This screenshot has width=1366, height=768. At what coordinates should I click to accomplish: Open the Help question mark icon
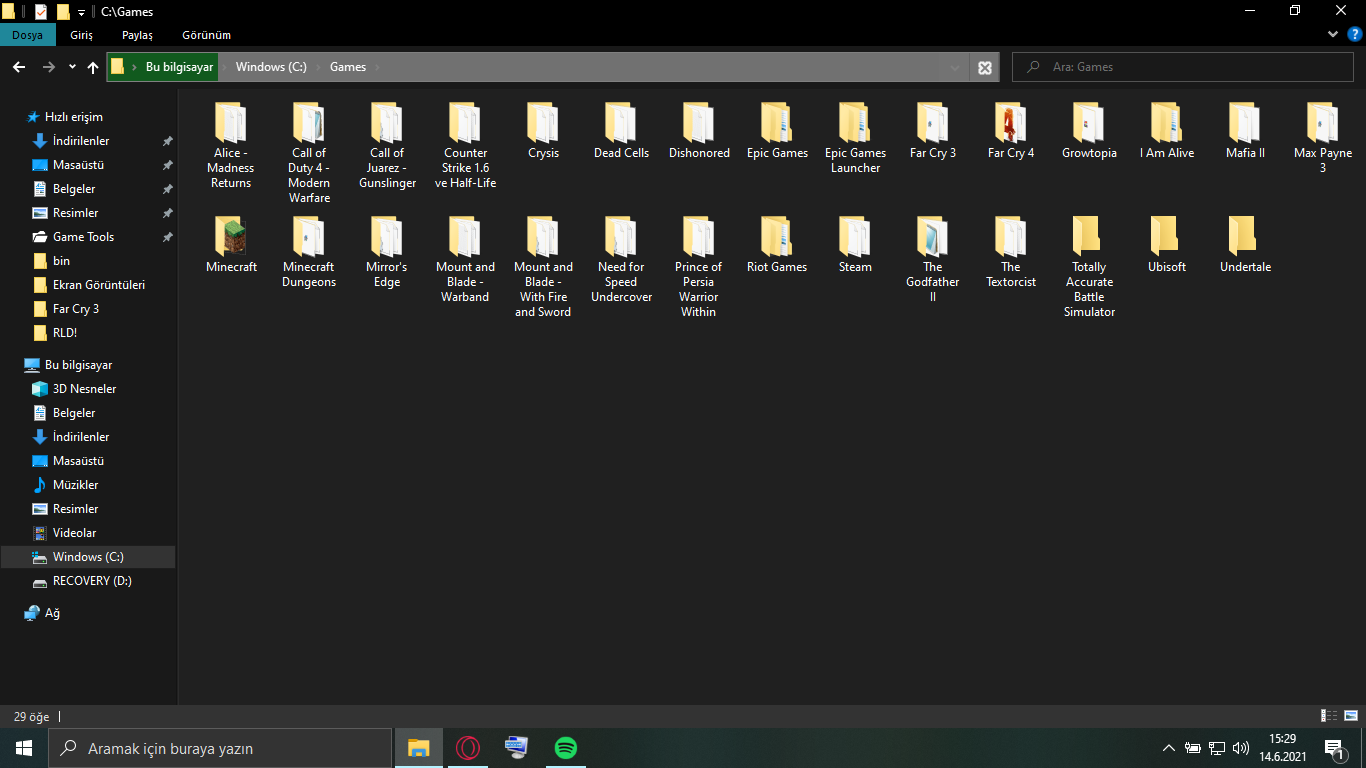[1354, 34]
